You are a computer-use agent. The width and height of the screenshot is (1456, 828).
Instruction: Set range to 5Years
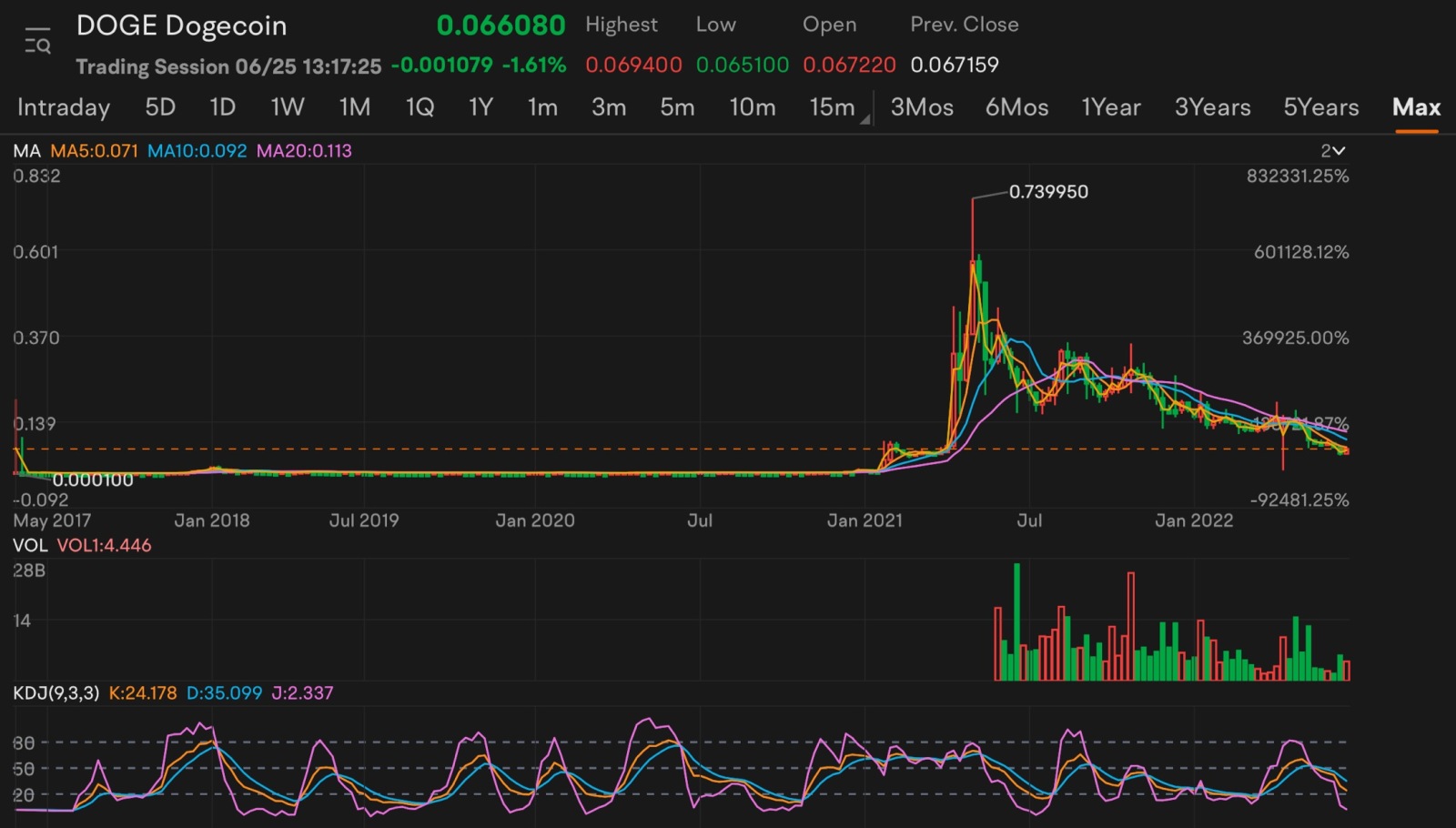point(1321,107)
